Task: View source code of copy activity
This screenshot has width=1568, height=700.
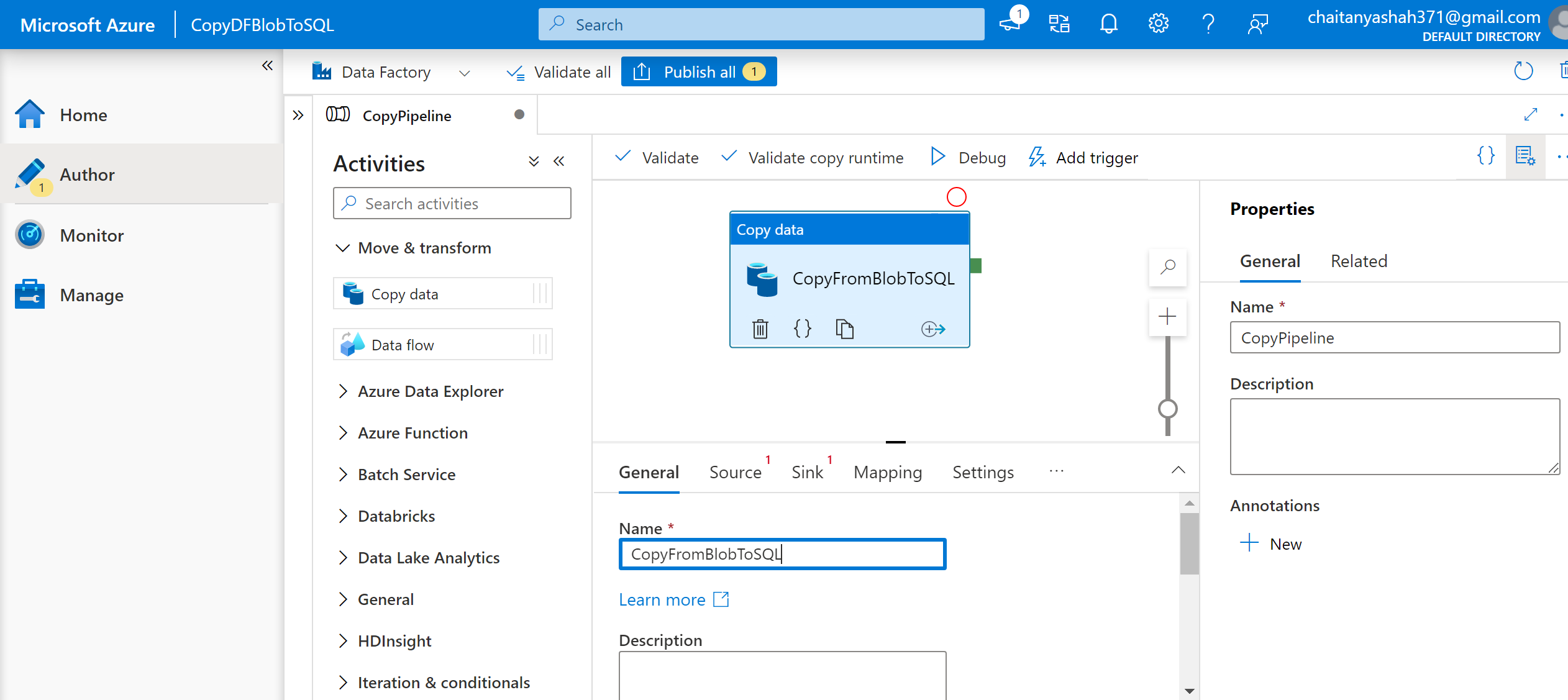Action: [x=803, y=329]
